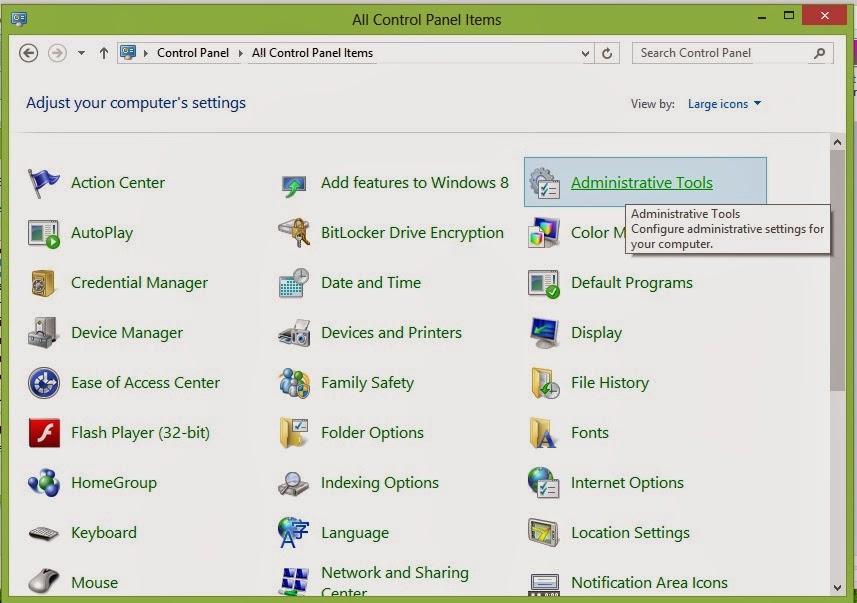Open the Family Safety icon

(x=294, y=383)
